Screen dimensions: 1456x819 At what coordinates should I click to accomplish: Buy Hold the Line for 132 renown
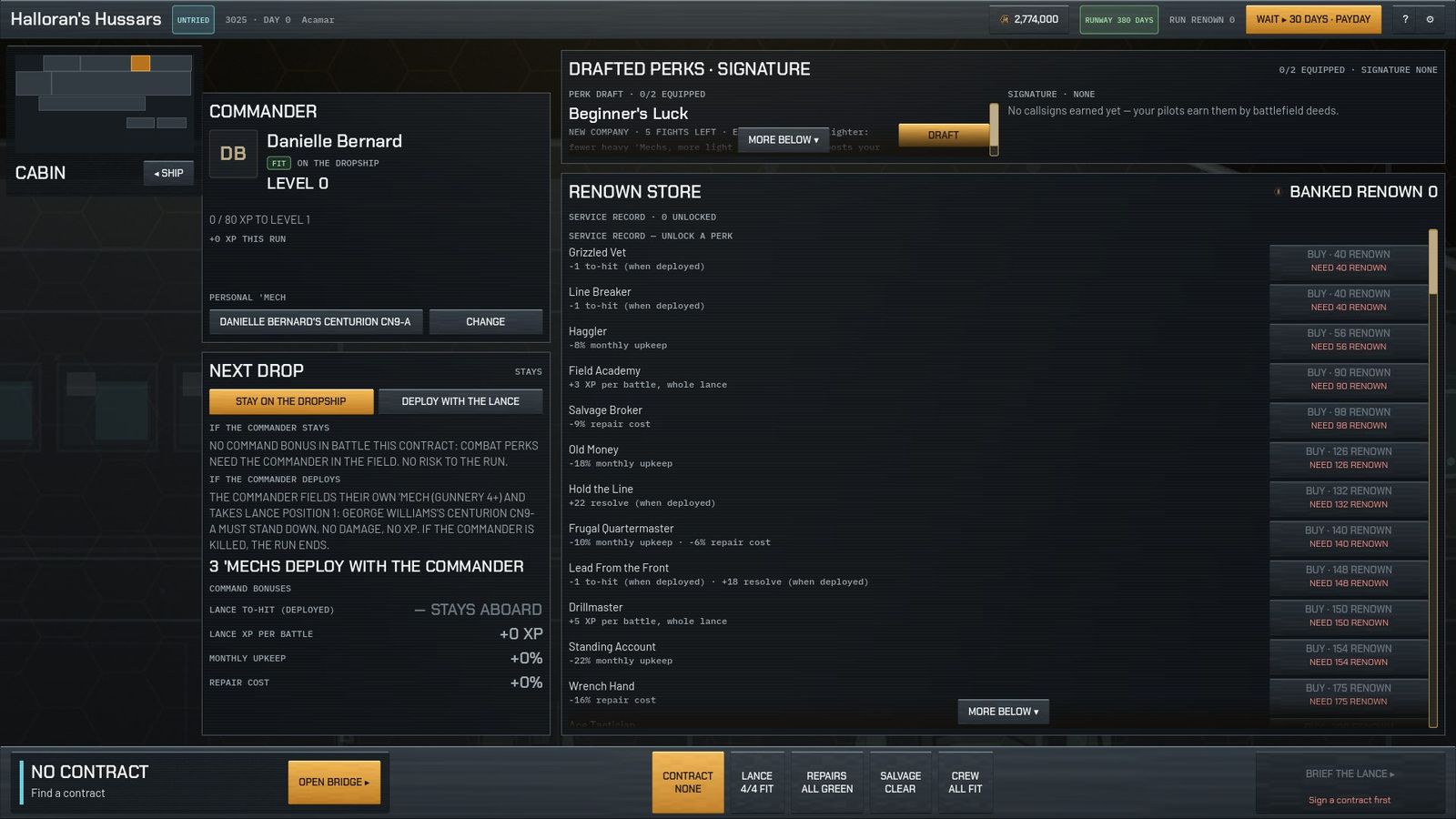tap(1348, 498)
